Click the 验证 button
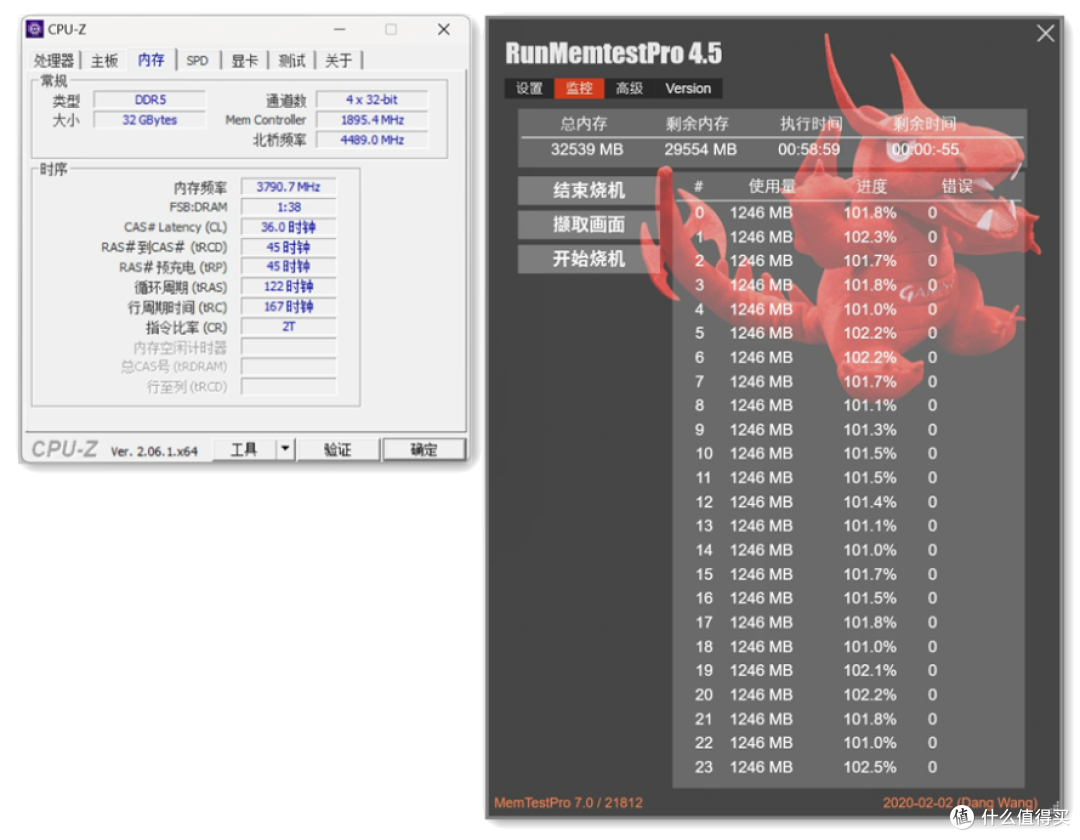Viewport: 1080px width, 840px height. (x=338, y=450)
